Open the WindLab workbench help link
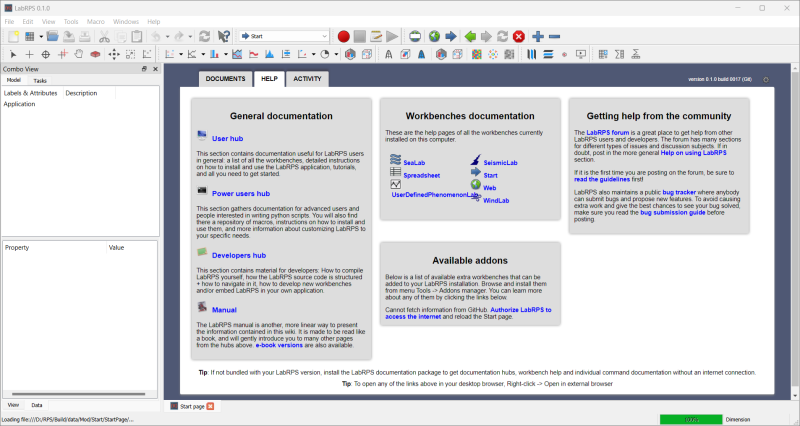Screen dimensions: 800x426 tap(496, 201)
